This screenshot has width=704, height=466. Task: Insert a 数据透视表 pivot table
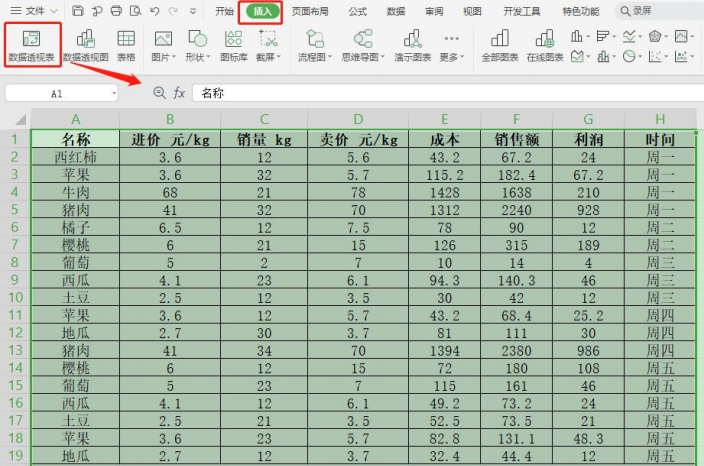pyautogui.click(x=31, y=45)
